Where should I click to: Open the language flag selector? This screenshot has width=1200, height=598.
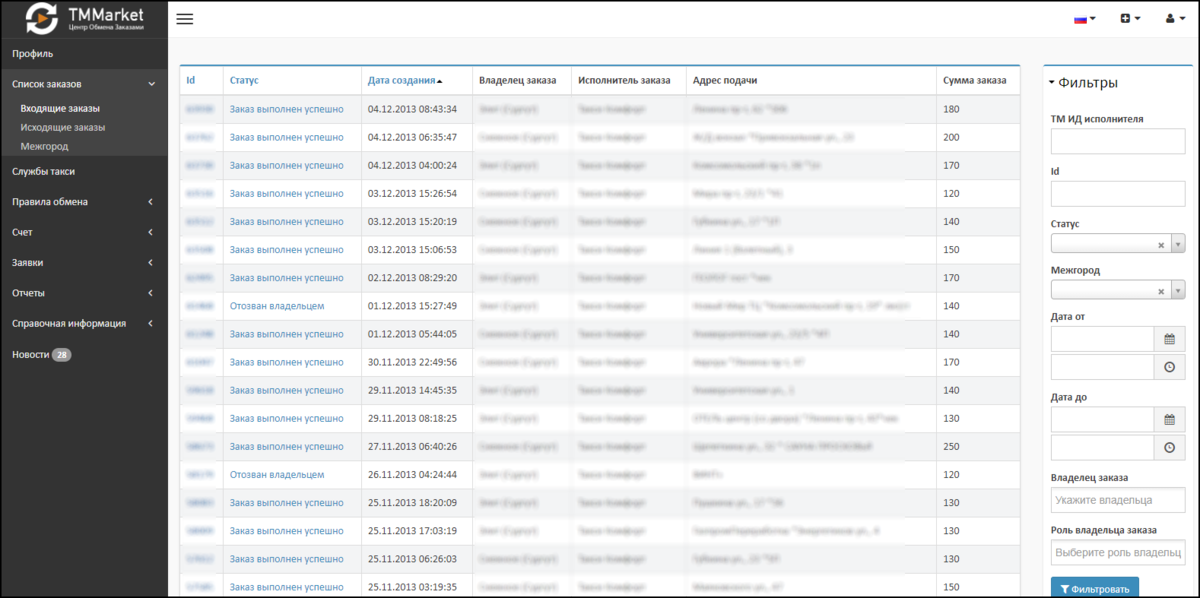(x=1085, y=19)
